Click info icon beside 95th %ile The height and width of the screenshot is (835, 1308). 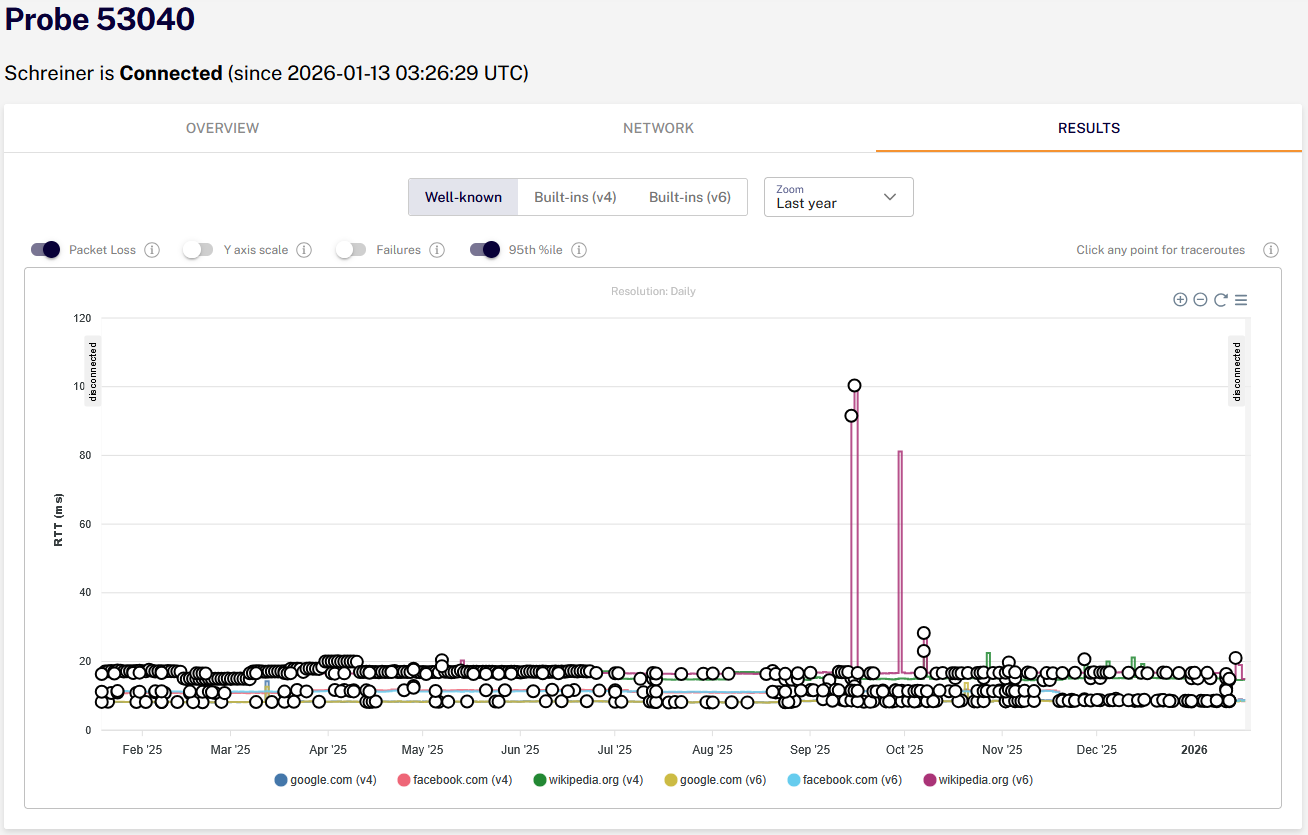point(579,250)
